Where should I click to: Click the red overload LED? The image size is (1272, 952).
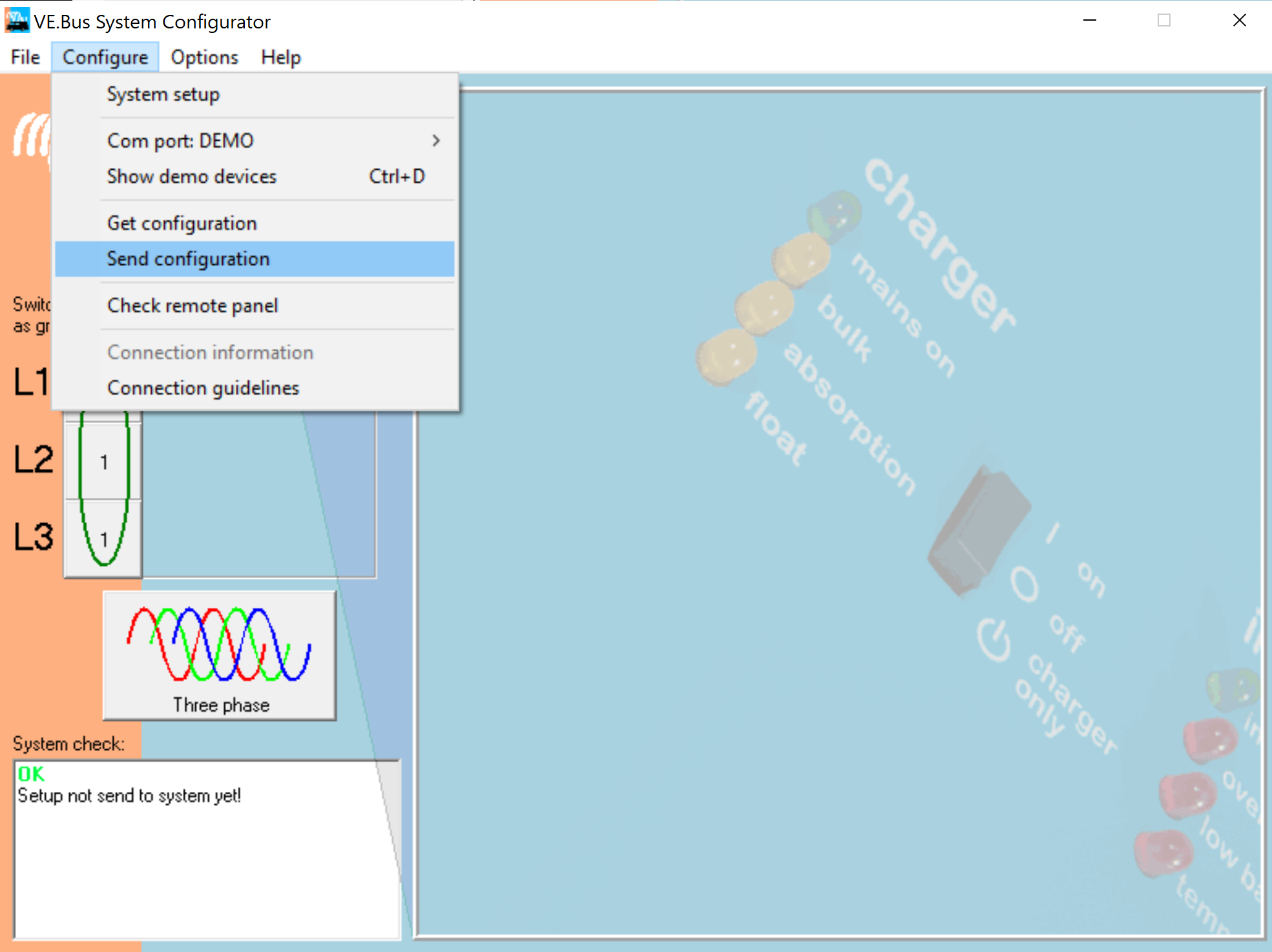point(1210,738)
